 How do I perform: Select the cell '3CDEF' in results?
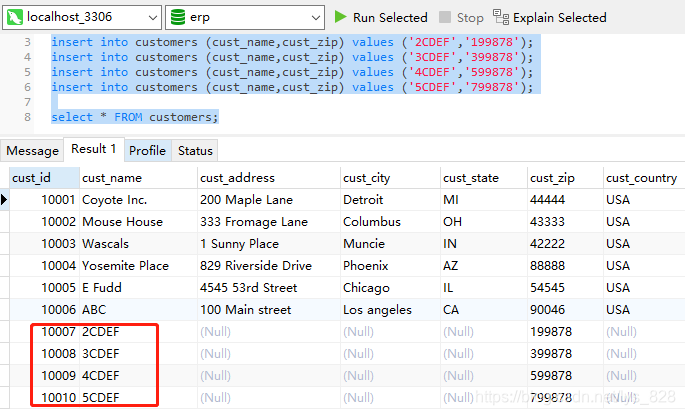[138, 353]
